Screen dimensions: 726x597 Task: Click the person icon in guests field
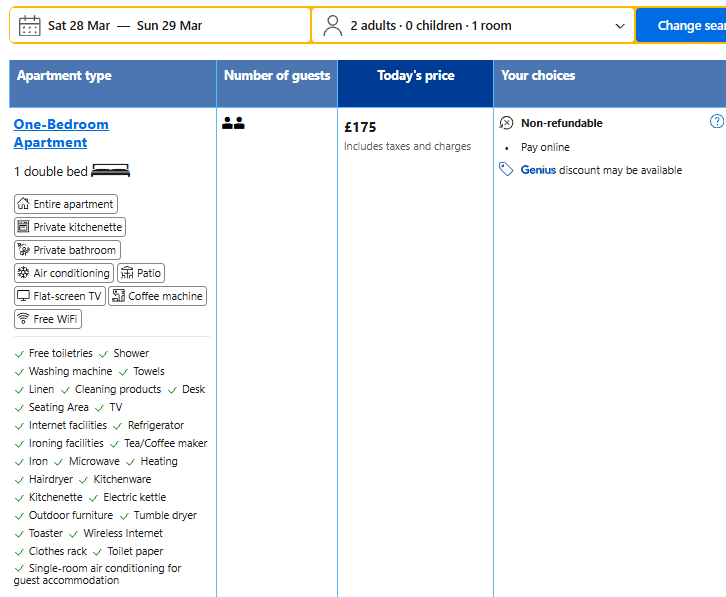tap(332, 25)
